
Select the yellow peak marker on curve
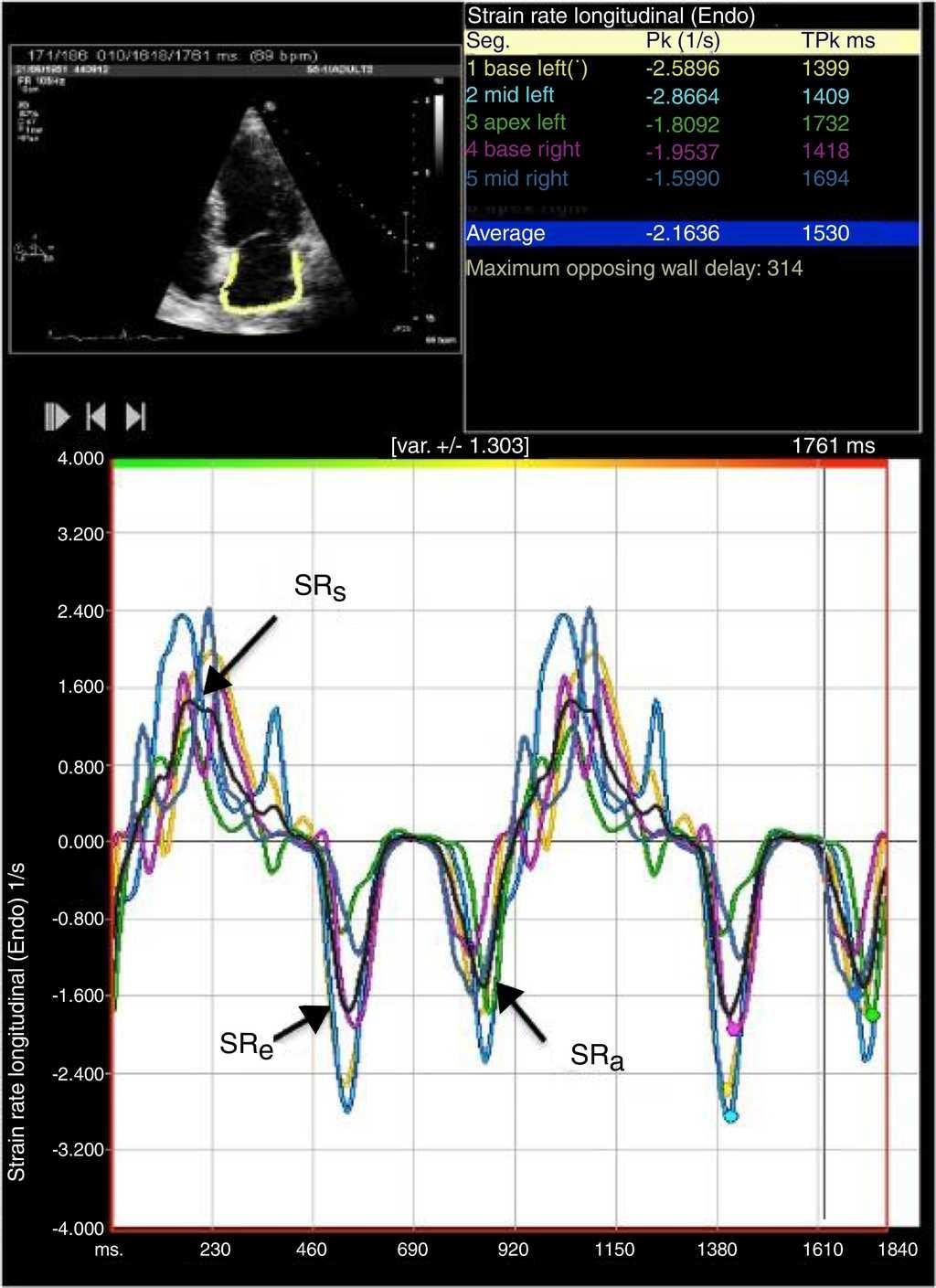click(x=728, y=1089)
